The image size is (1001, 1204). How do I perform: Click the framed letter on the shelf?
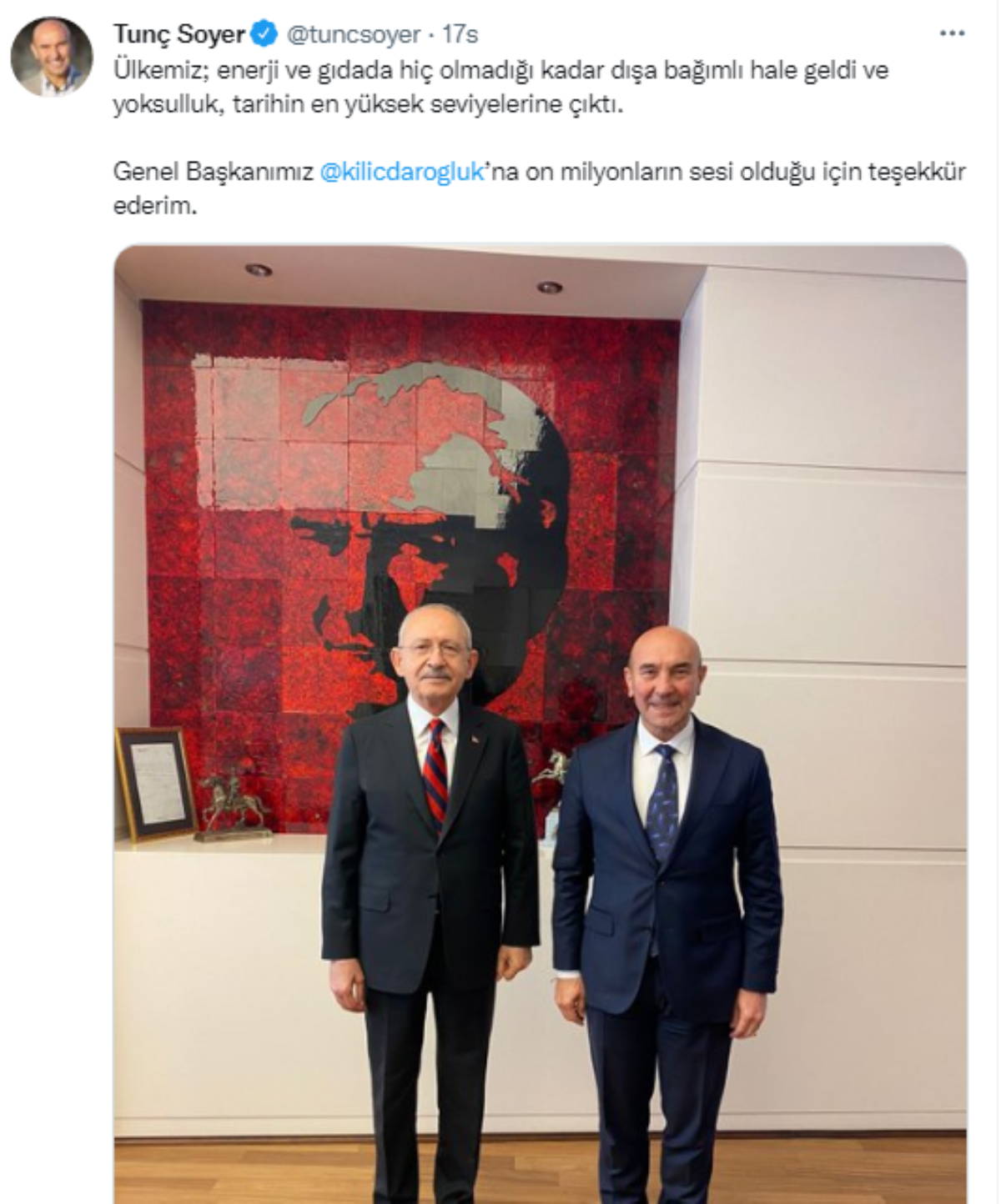coord(155,783)
